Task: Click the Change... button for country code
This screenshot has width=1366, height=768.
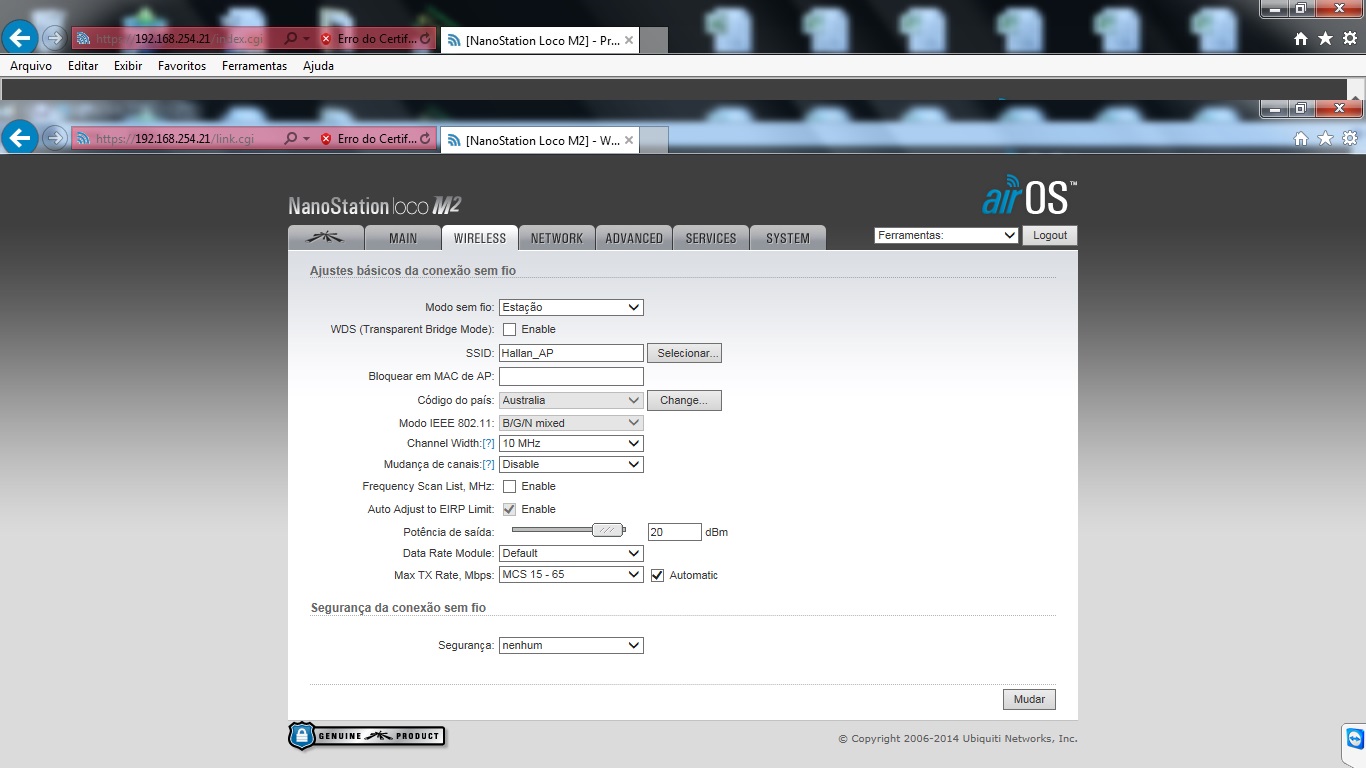Action: click(684, 400)
